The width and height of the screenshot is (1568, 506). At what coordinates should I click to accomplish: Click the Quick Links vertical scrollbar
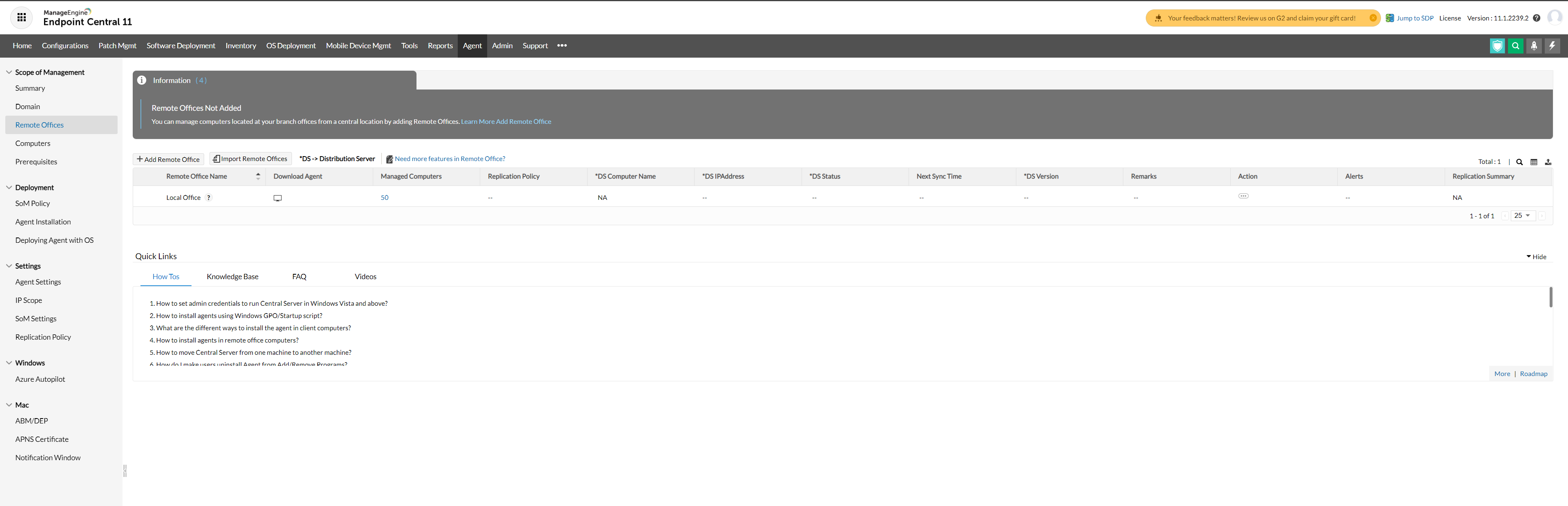pos(1550,298)
